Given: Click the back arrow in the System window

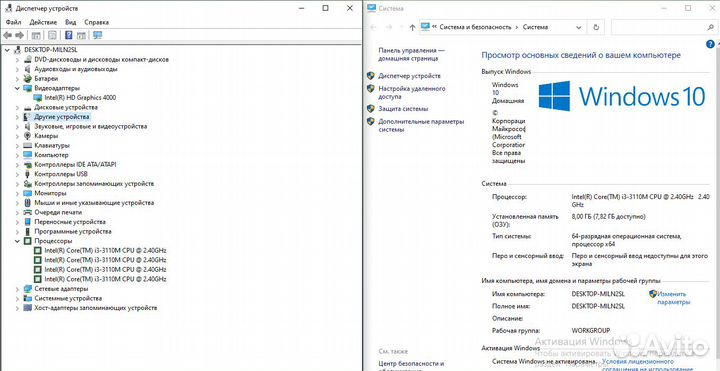Looking at the screenshot, I should [373, 27].
